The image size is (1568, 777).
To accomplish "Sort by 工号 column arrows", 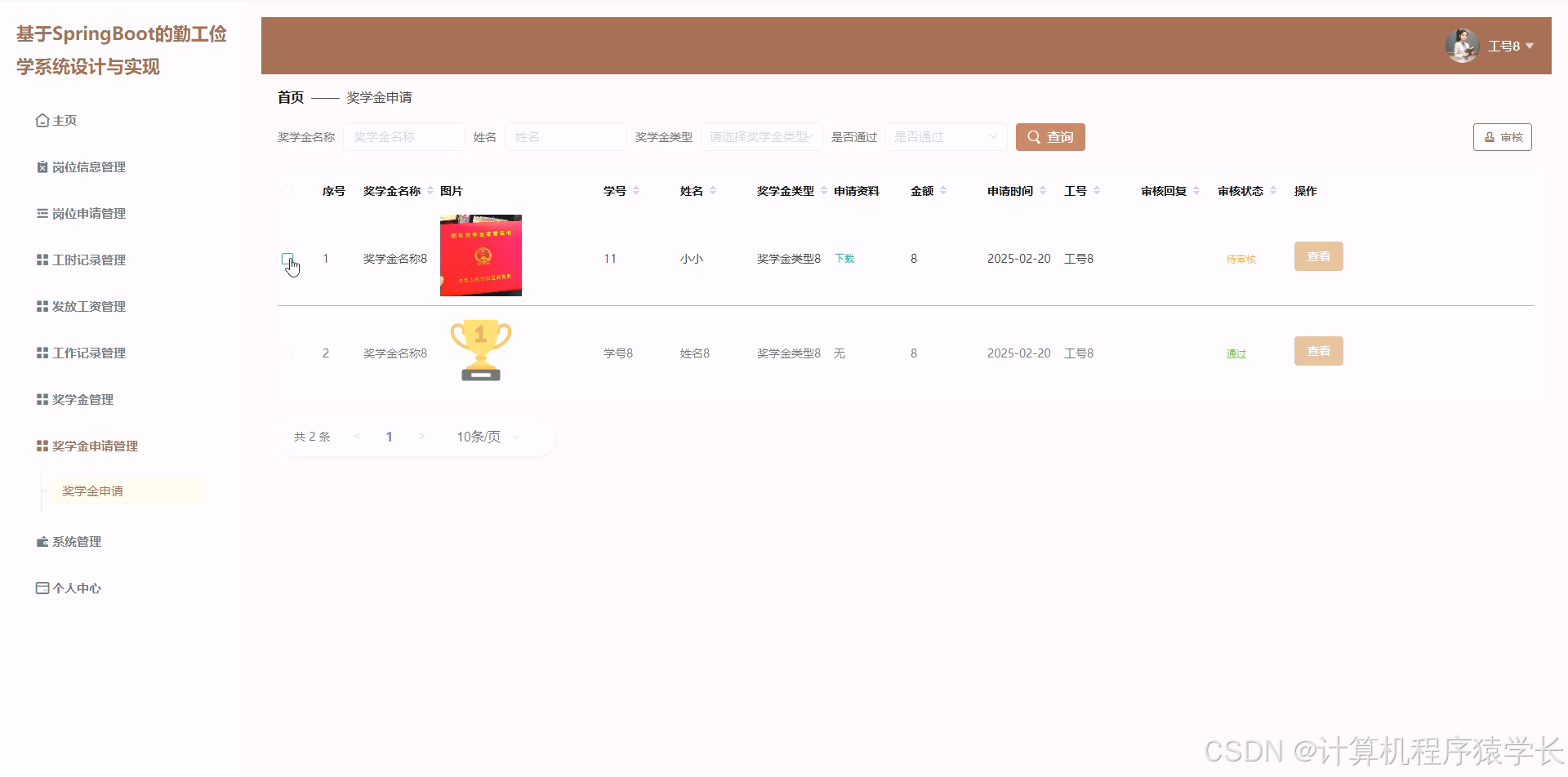I will point(1097,191).
